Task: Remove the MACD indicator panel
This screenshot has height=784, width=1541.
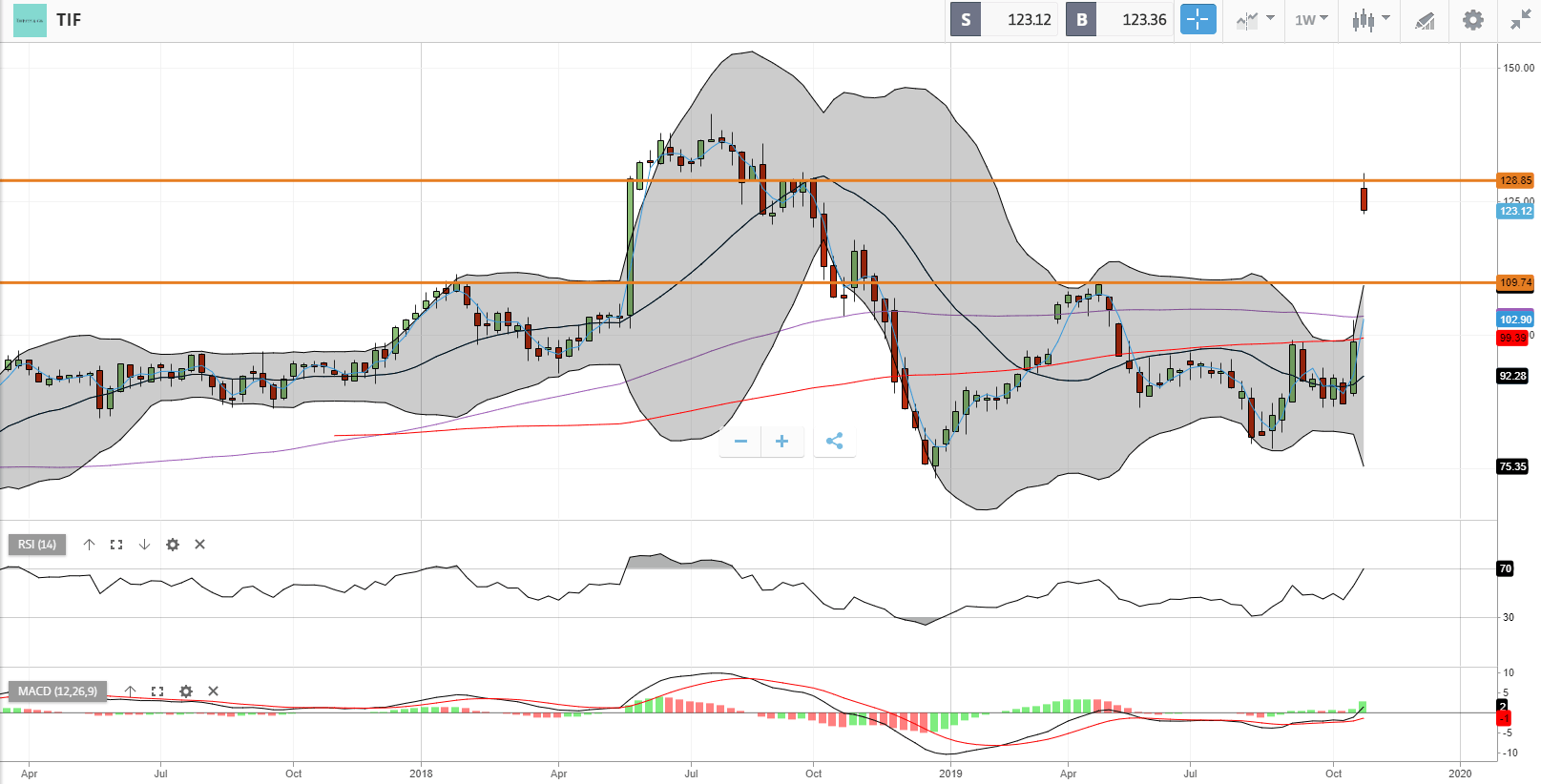Action: point(213,691)
